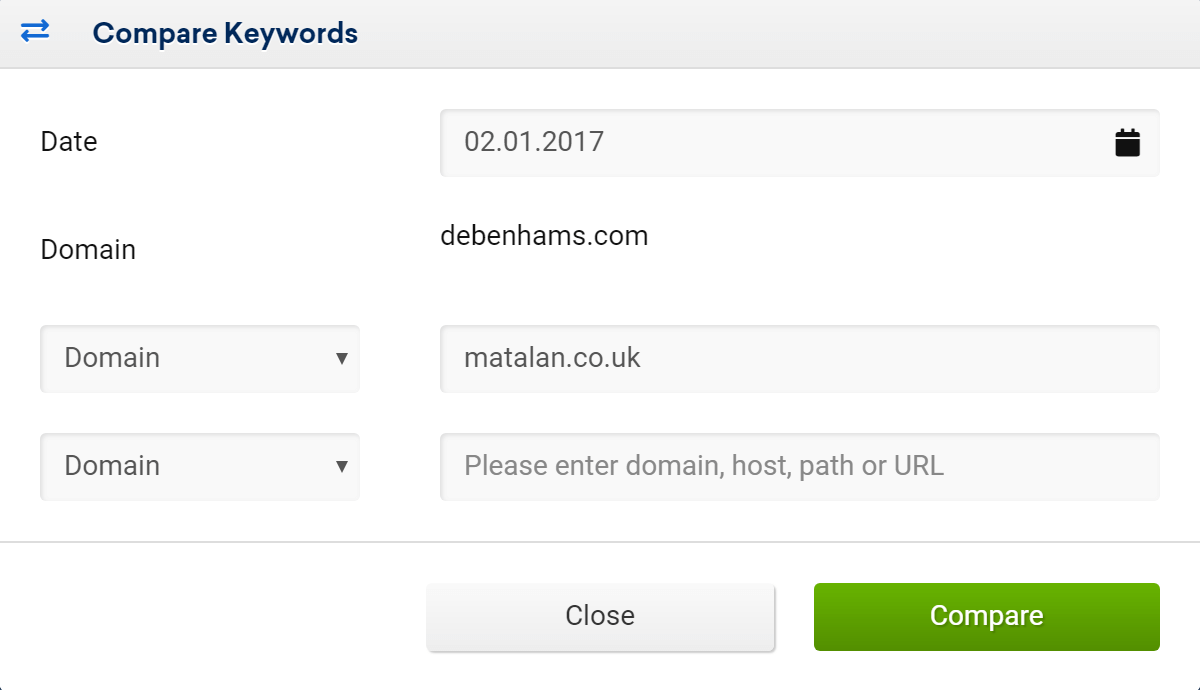This screenshot has width=1200, height=690.
Task: Open the Domain dropdown beside the empty field
Action: [x=200, y=466]
